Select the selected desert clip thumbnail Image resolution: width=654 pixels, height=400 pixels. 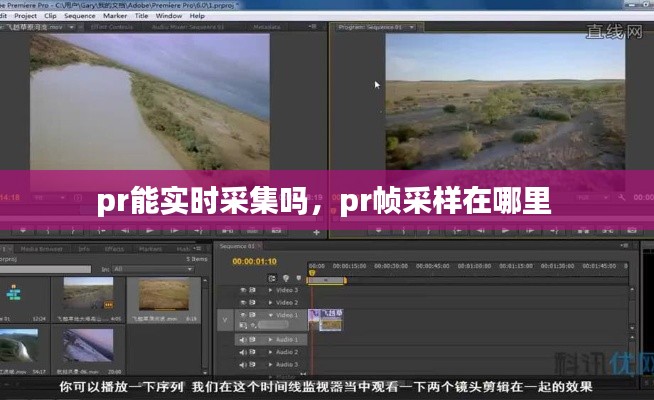(x=164, y=295)
